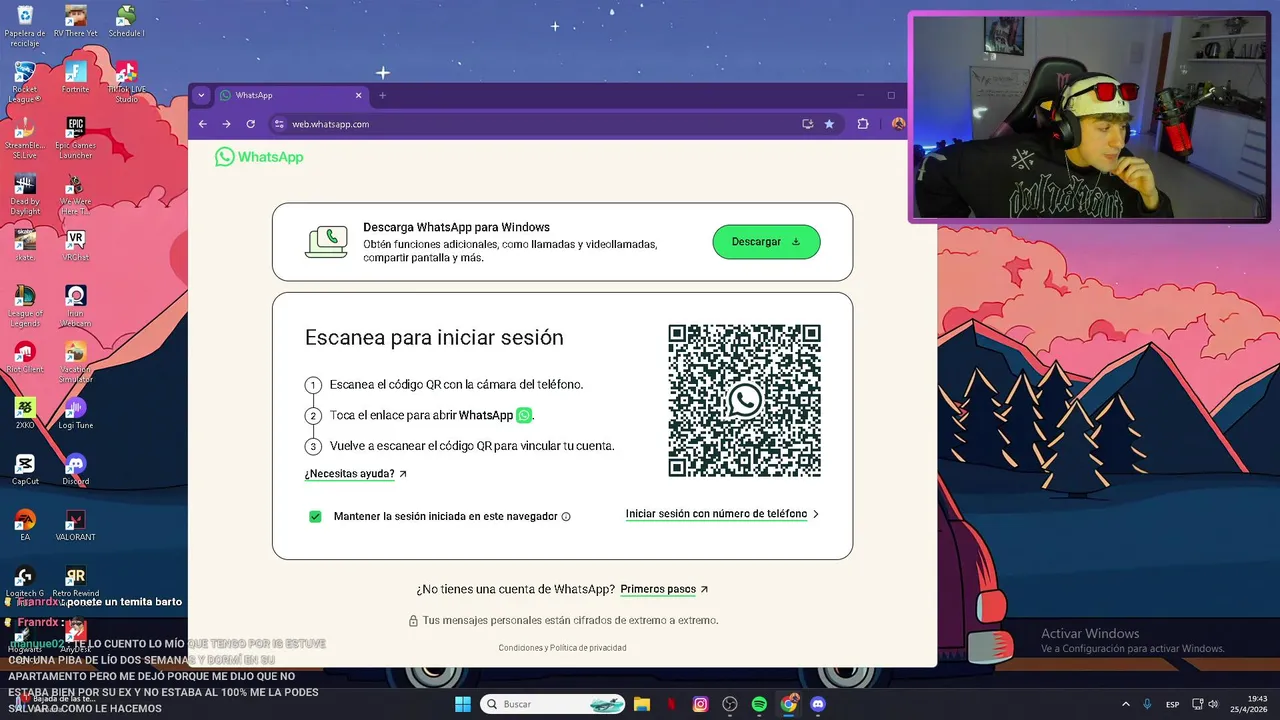Screen dimensions: 1280x720
Task: Click the WhatsApp login QR code
Action: 744,400
